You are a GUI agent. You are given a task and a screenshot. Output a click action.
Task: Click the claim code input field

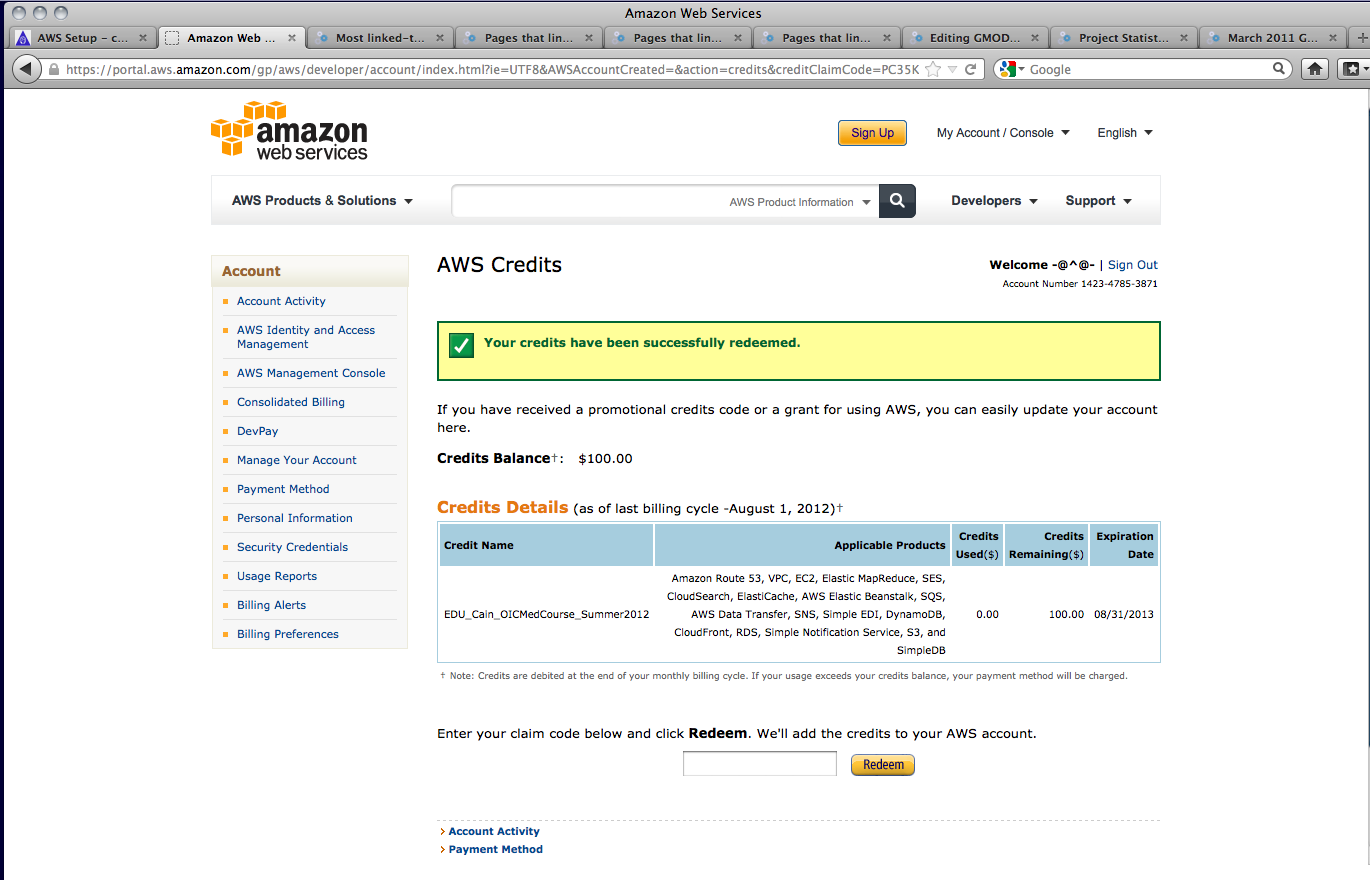[760, 764]
